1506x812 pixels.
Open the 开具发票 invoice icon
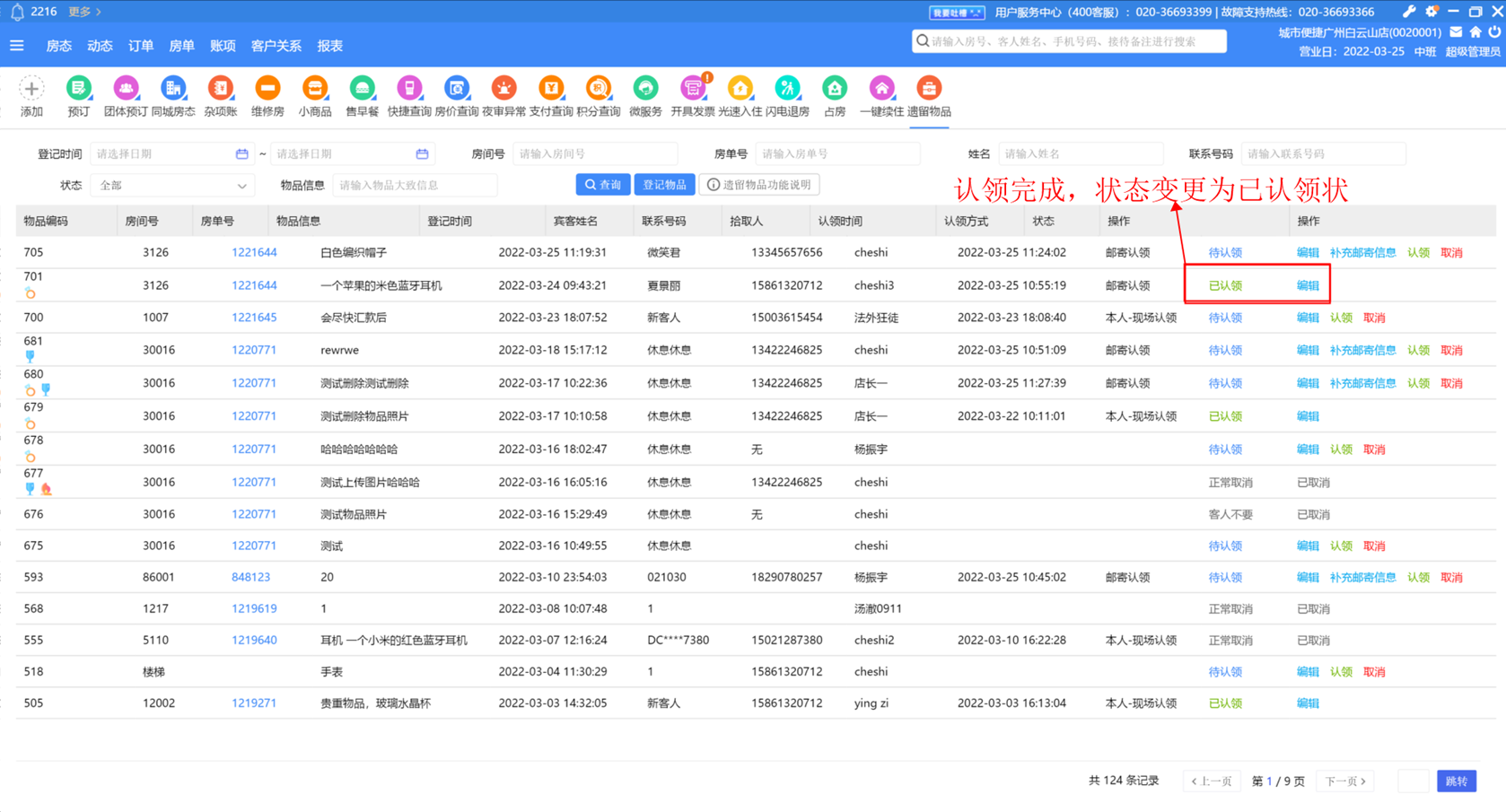coord(693,89)
